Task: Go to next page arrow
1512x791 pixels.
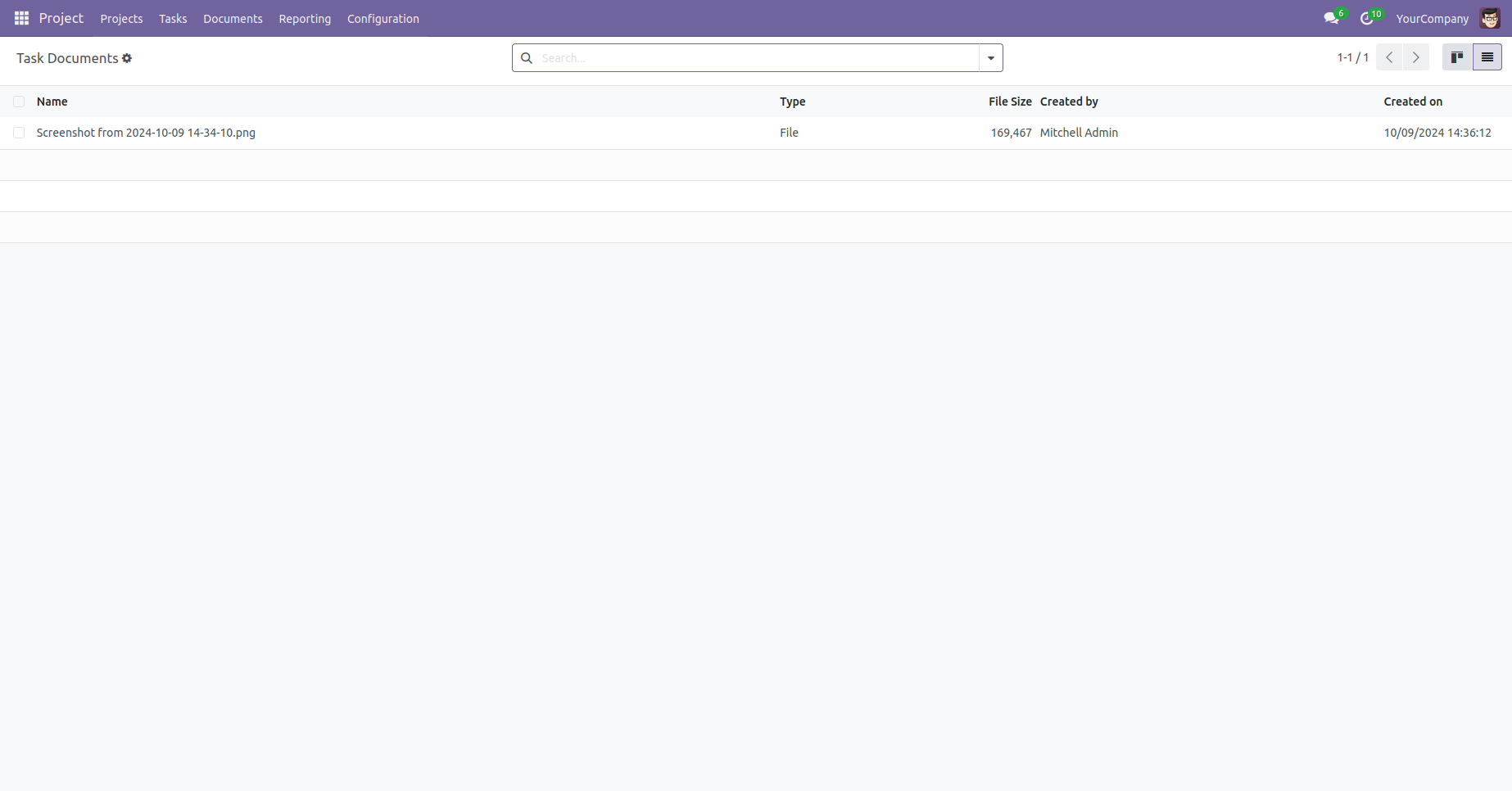Action: click(1416, 57)
